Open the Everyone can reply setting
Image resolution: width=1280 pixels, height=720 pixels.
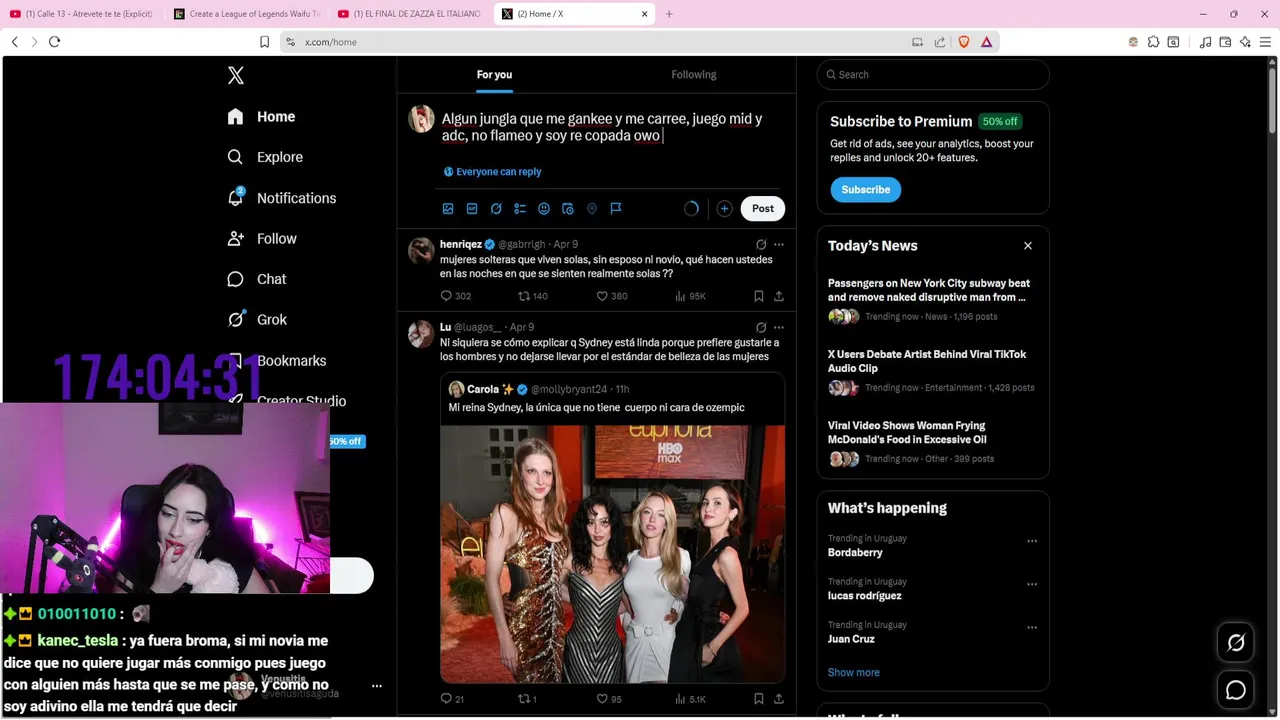coord(492,172)
